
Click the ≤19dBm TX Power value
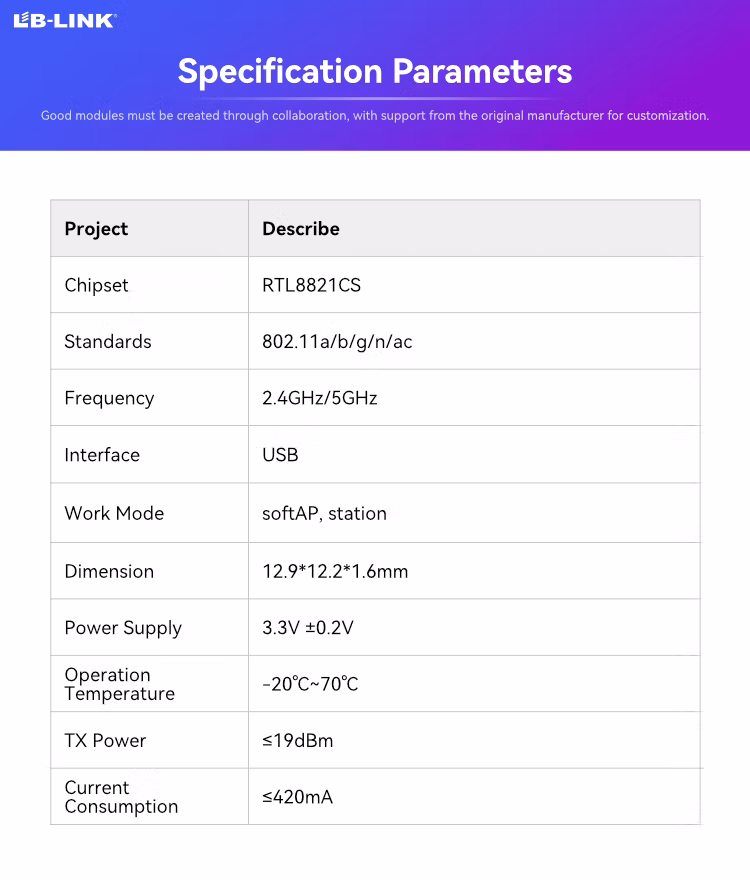[298, 741]
